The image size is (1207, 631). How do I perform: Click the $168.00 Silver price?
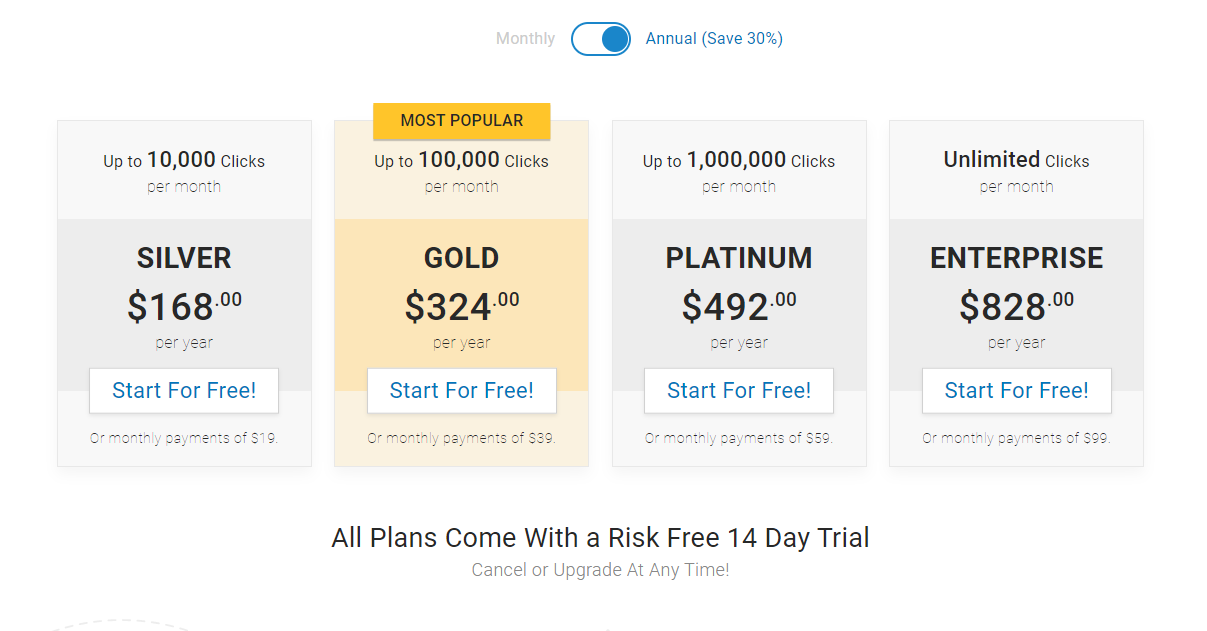[x=184, y=306]
